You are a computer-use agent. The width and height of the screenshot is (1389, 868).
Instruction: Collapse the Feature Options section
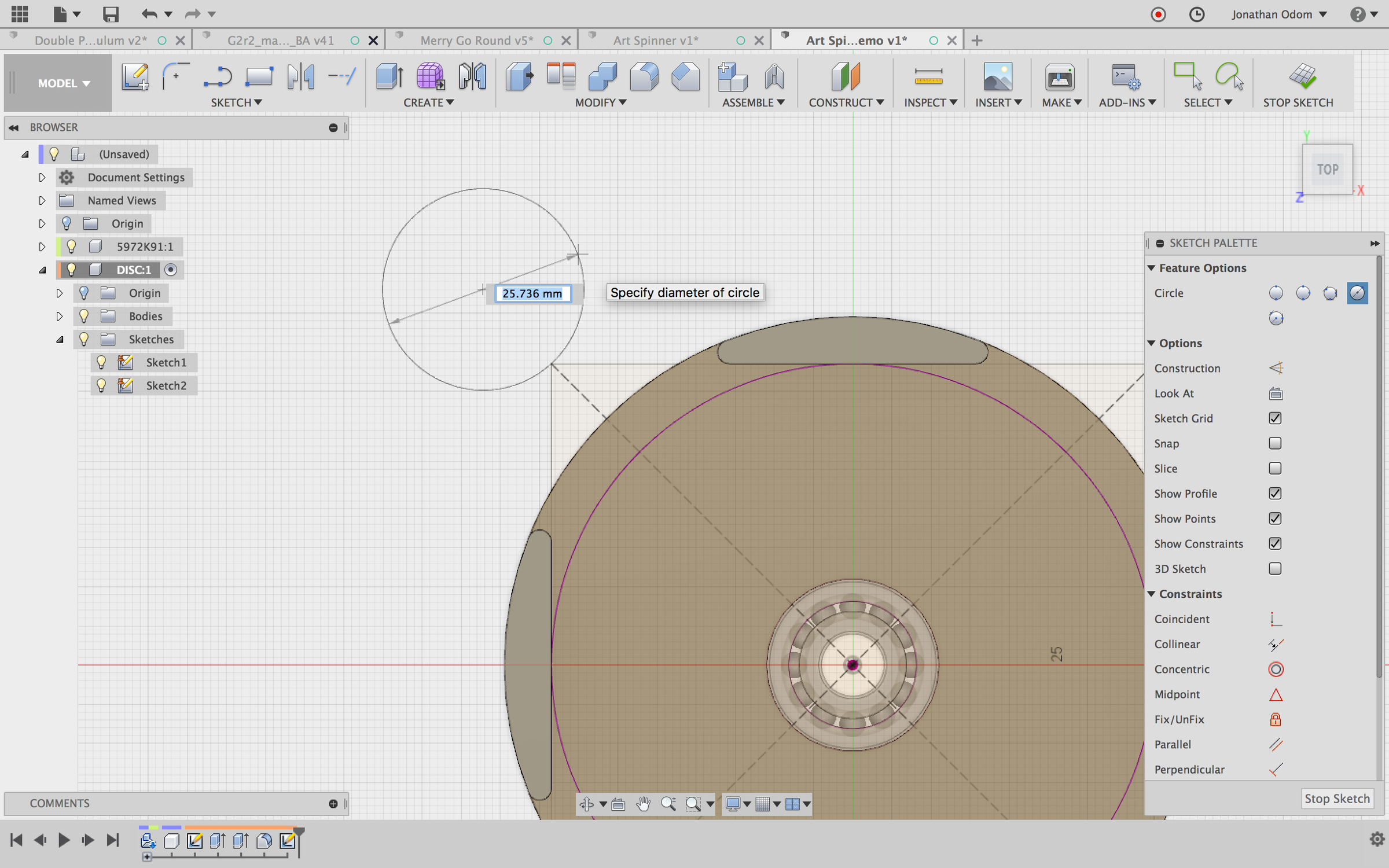point(1152,268)
